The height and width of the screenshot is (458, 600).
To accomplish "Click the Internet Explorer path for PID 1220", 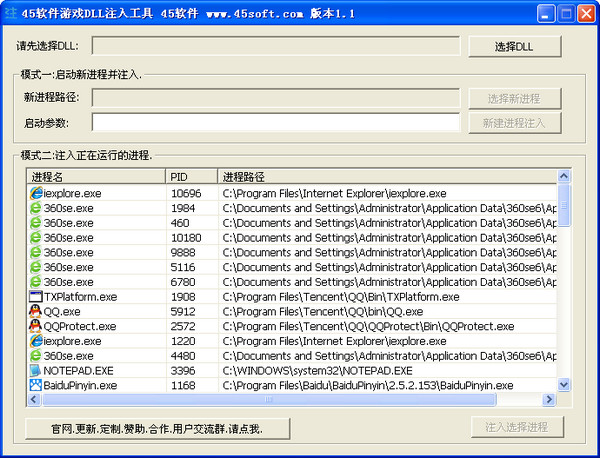I will 334,341.
